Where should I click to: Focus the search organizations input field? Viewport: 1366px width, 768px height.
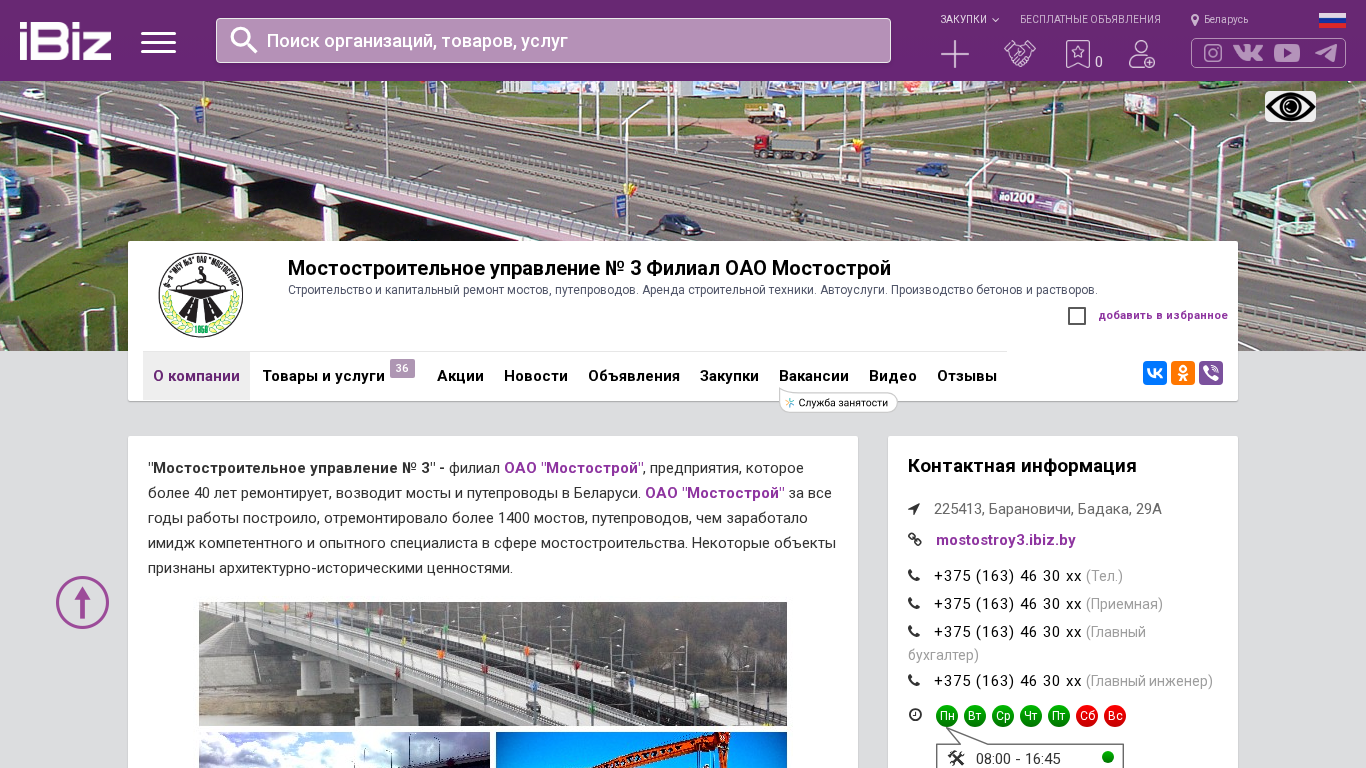tap(553, 40)
